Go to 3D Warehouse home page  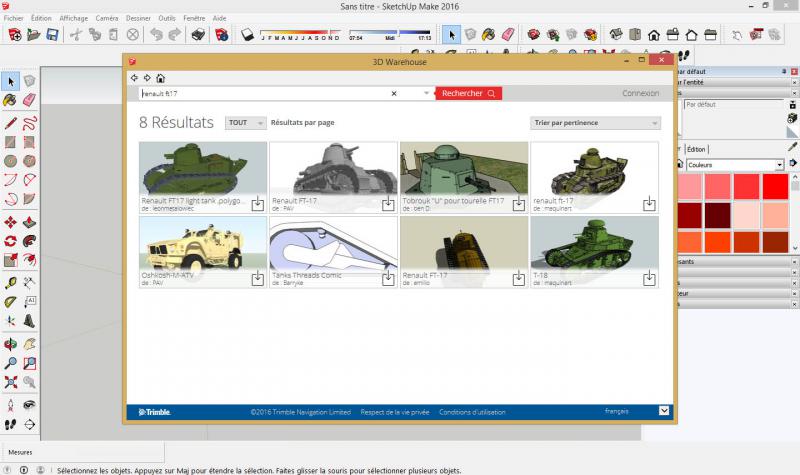160,78
